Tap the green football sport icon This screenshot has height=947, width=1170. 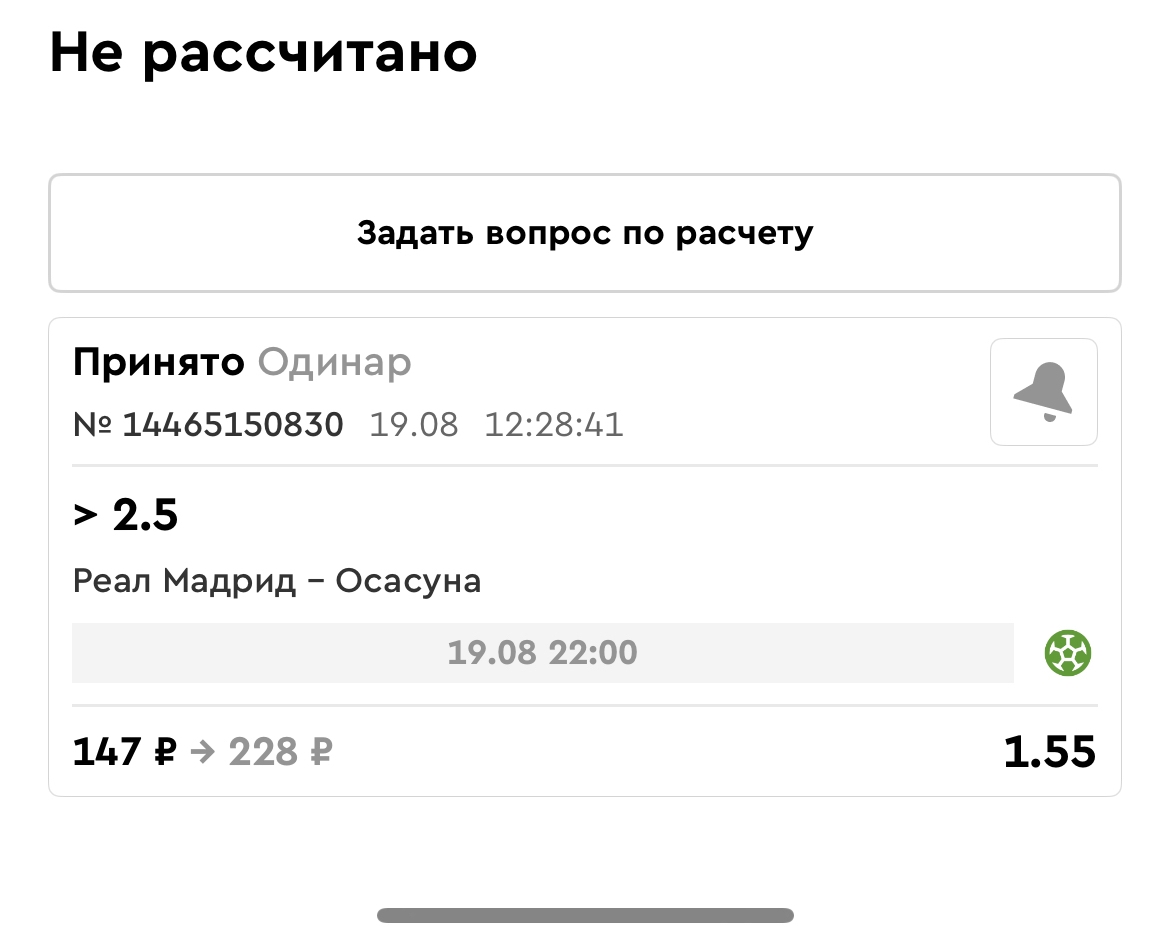pyautogui.click(x=1067, y=654)
